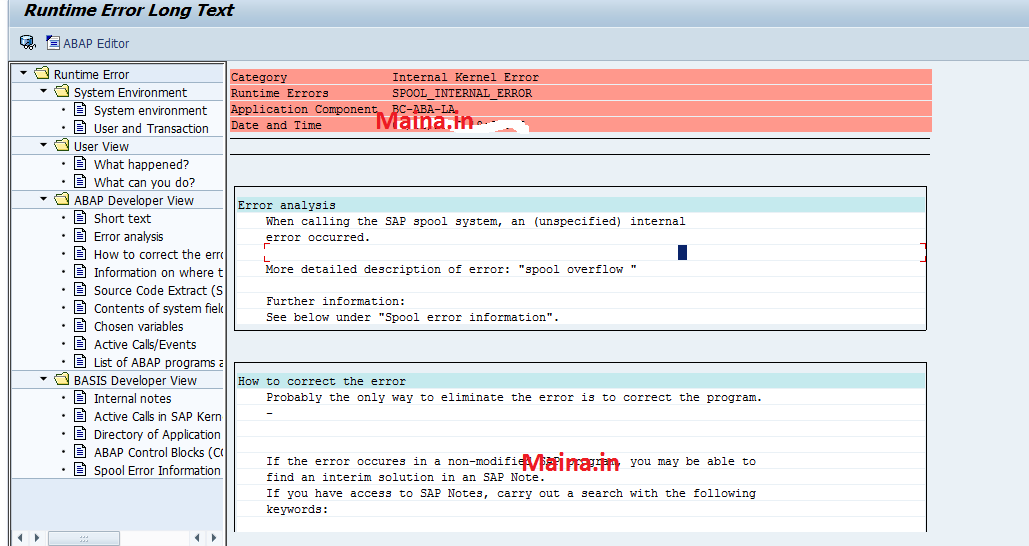The height and width of the screenshot is (546, 1029).
Task: Click the scroll-left arrow right of the thumb
Action: [197, 537]
